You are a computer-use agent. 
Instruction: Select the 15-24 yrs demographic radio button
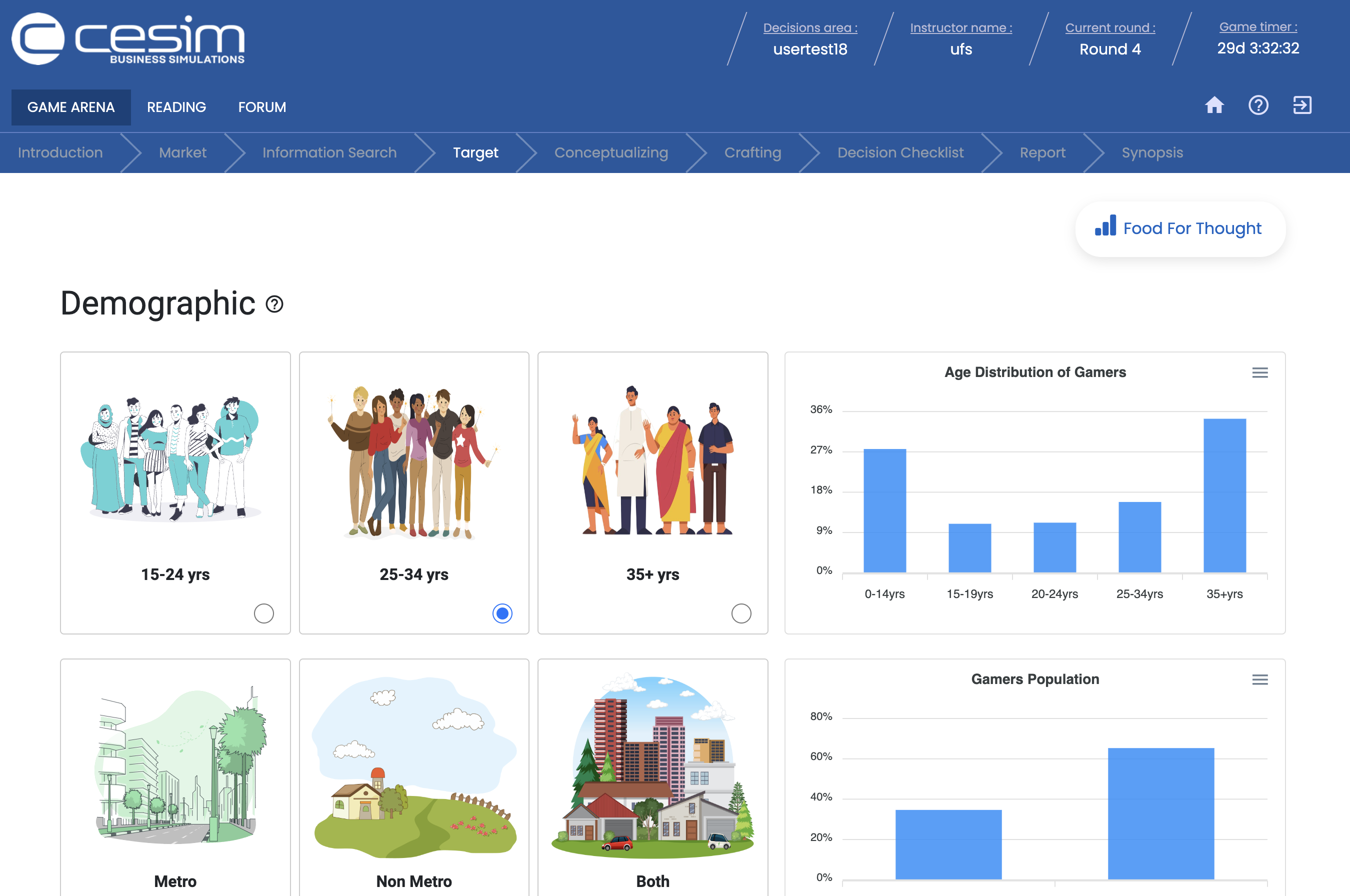[263, 613]
